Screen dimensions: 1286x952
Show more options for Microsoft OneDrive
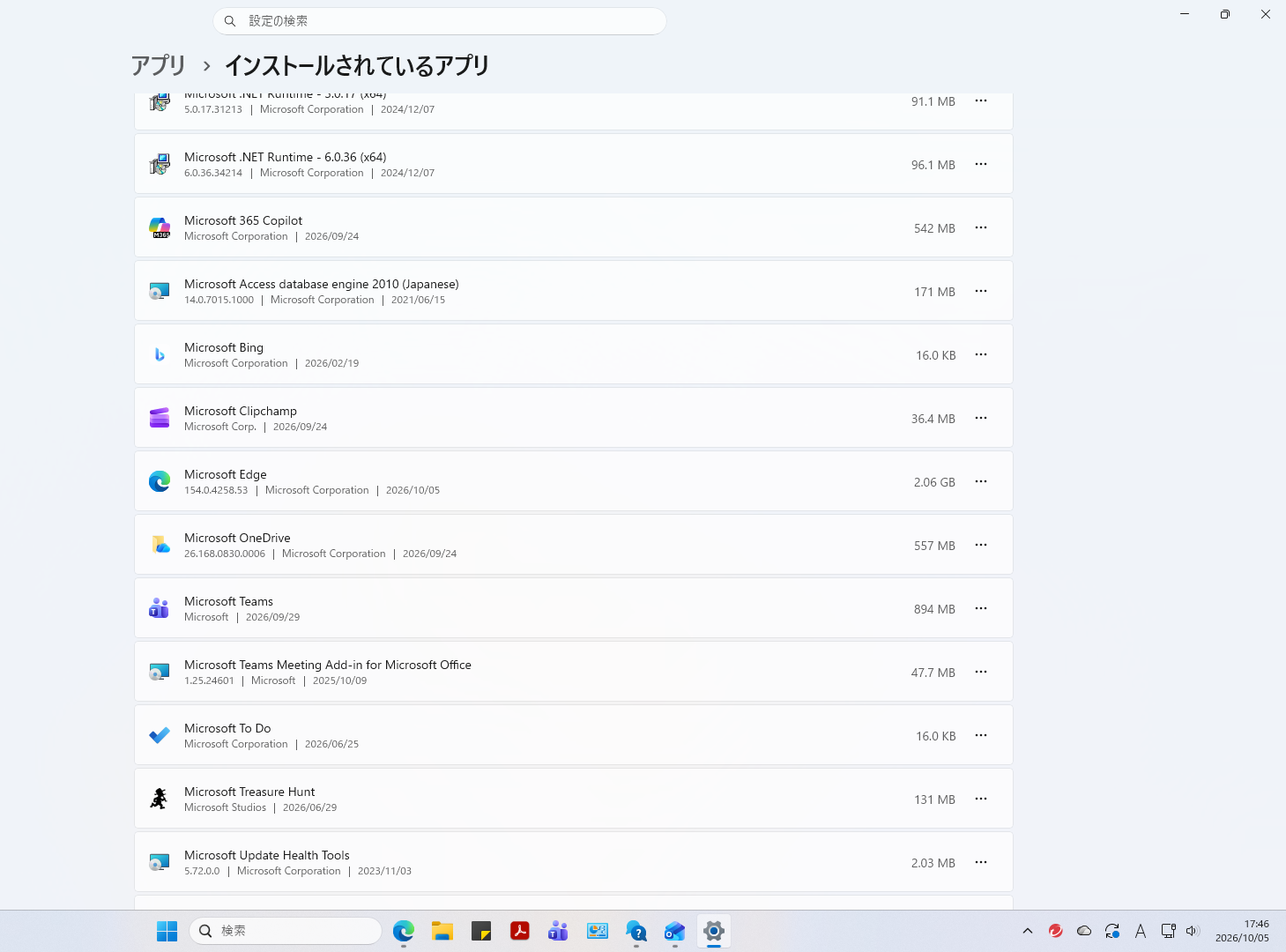(x=981, y=545)
